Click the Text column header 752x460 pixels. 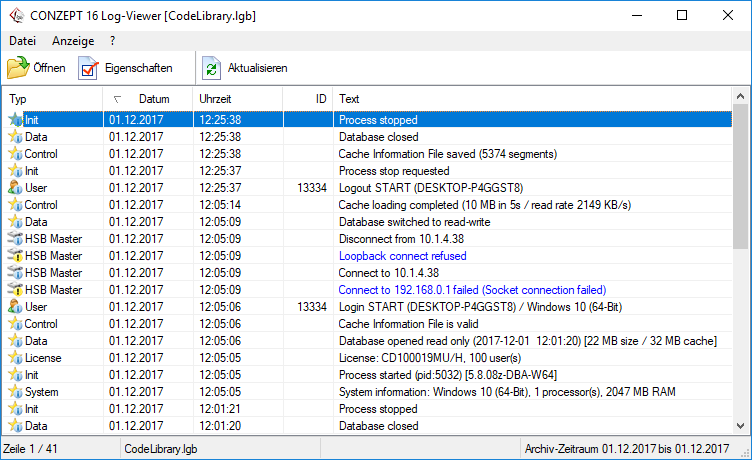pos(349,99)
